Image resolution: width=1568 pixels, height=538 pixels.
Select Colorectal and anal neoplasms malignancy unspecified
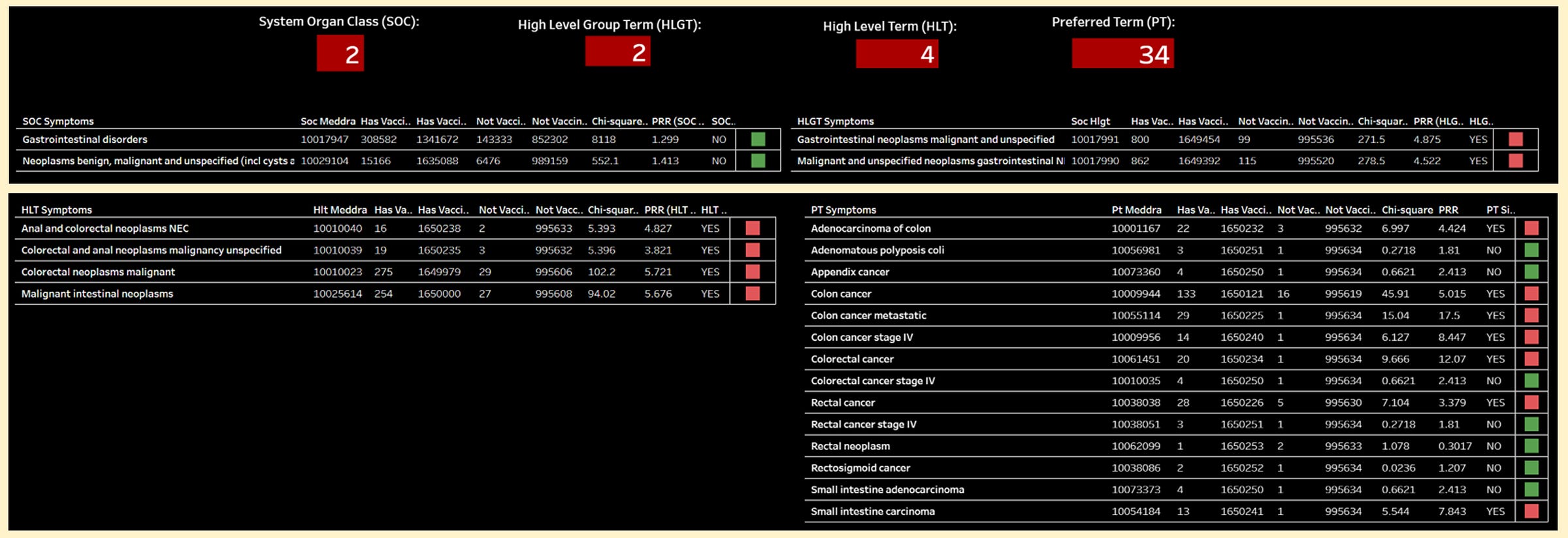click(x=152, y=250)
